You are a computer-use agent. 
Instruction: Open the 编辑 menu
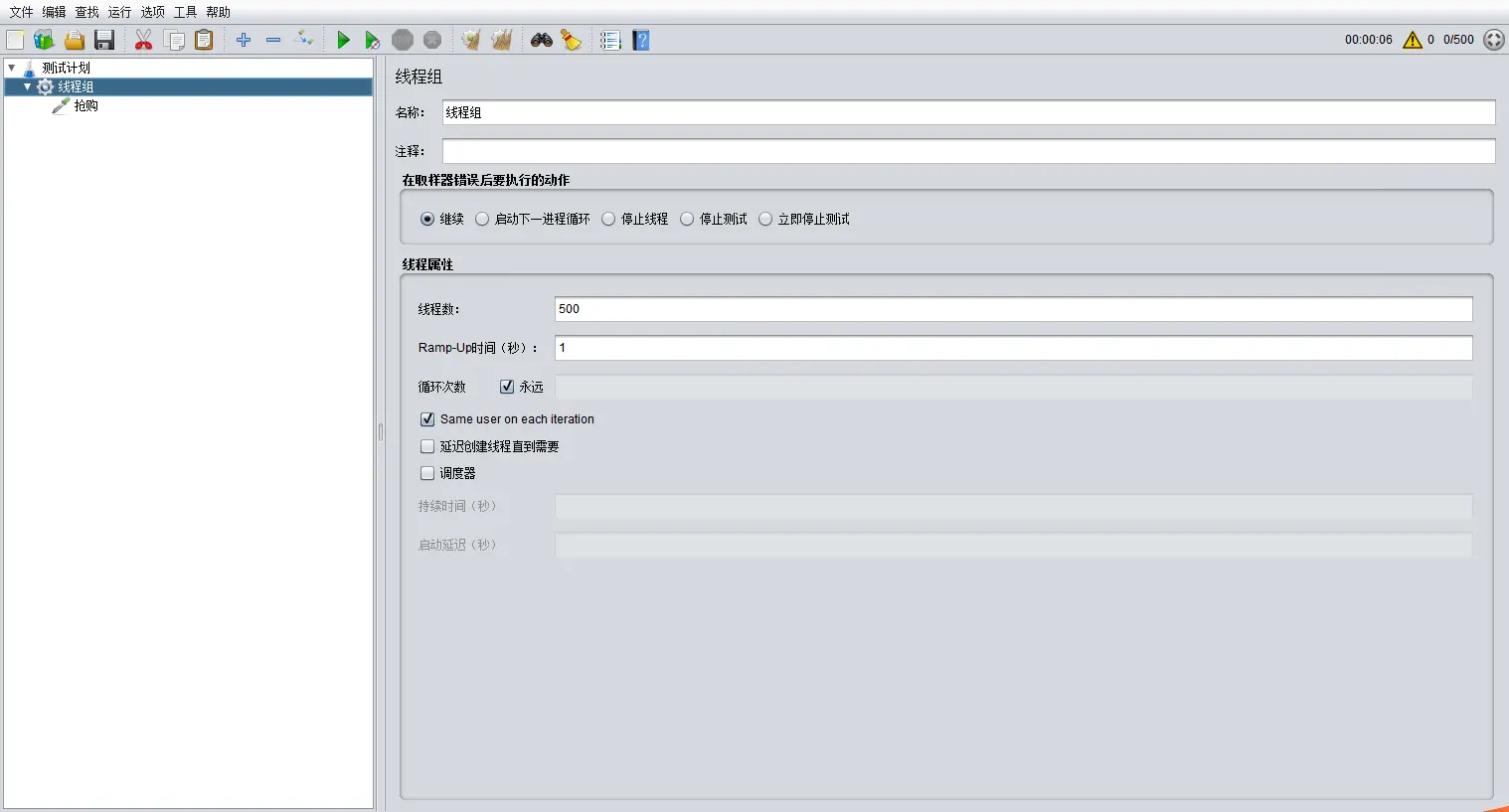pos(54,12)
